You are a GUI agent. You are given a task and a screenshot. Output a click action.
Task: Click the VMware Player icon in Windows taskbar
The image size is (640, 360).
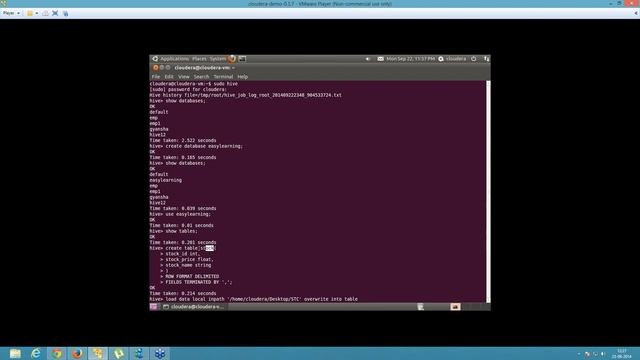(98, 353)
